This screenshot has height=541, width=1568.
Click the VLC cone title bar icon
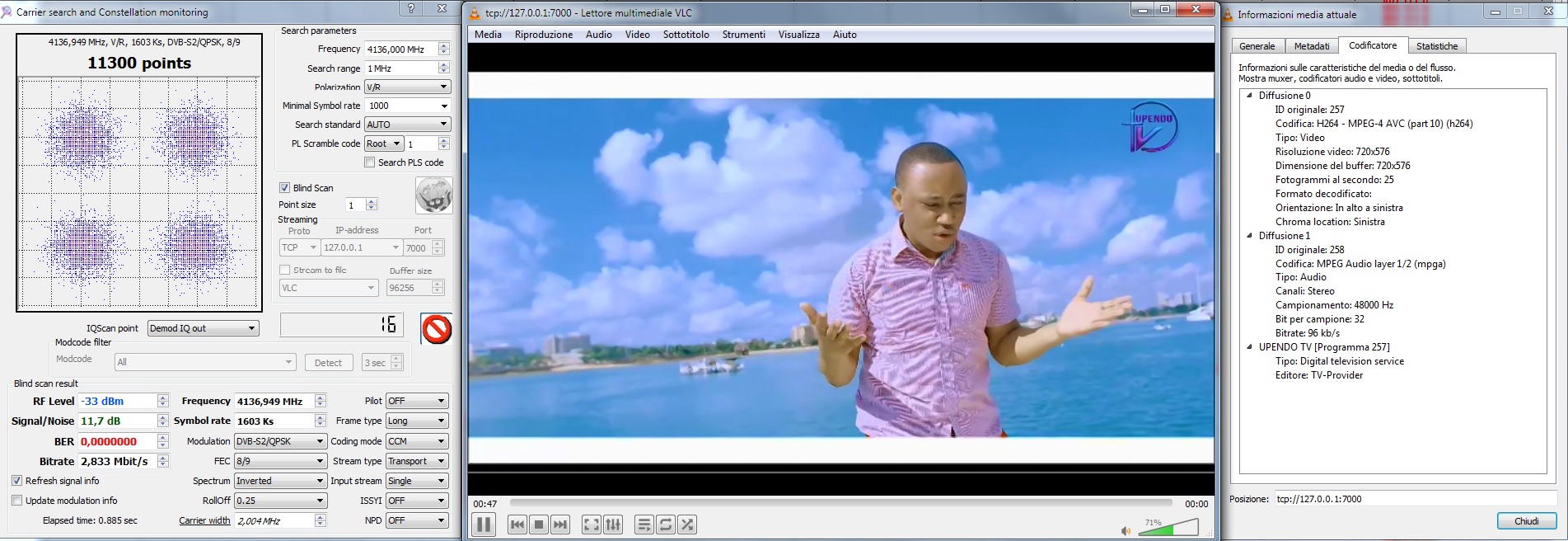475,12
